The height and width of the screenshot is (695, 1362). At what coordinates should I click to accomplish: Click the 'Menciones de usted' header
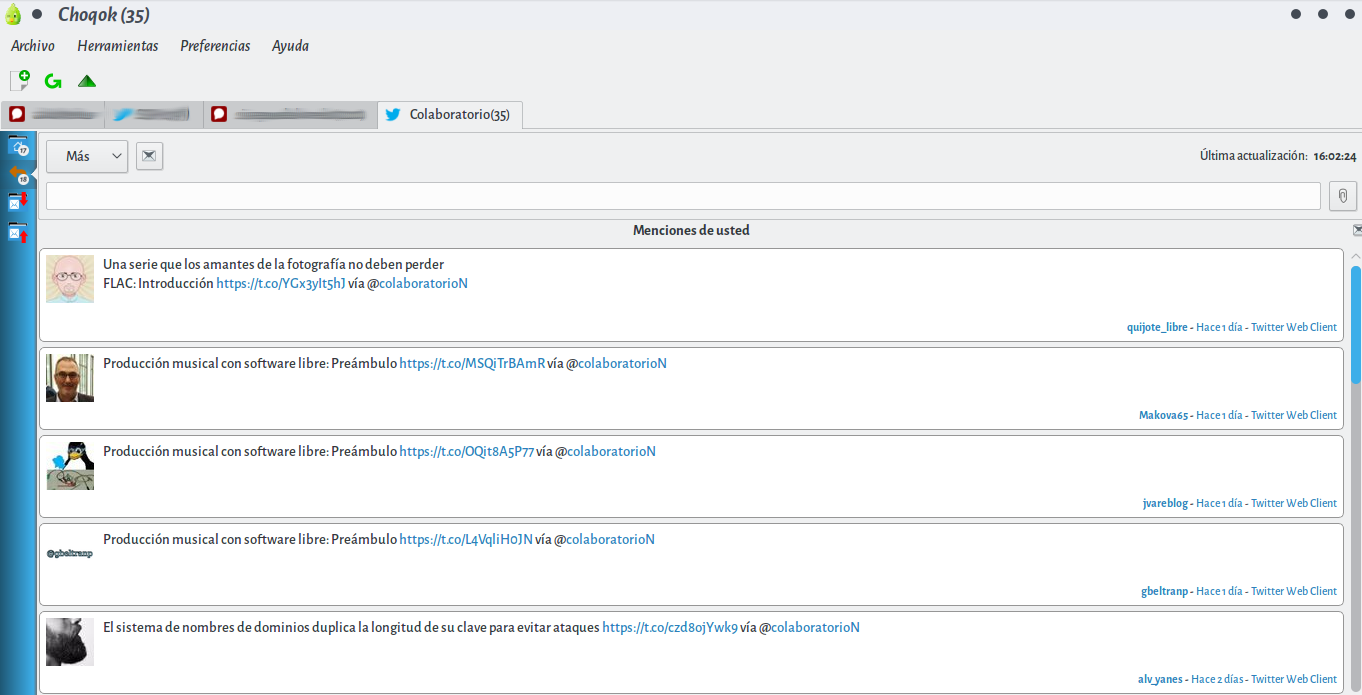691,230
